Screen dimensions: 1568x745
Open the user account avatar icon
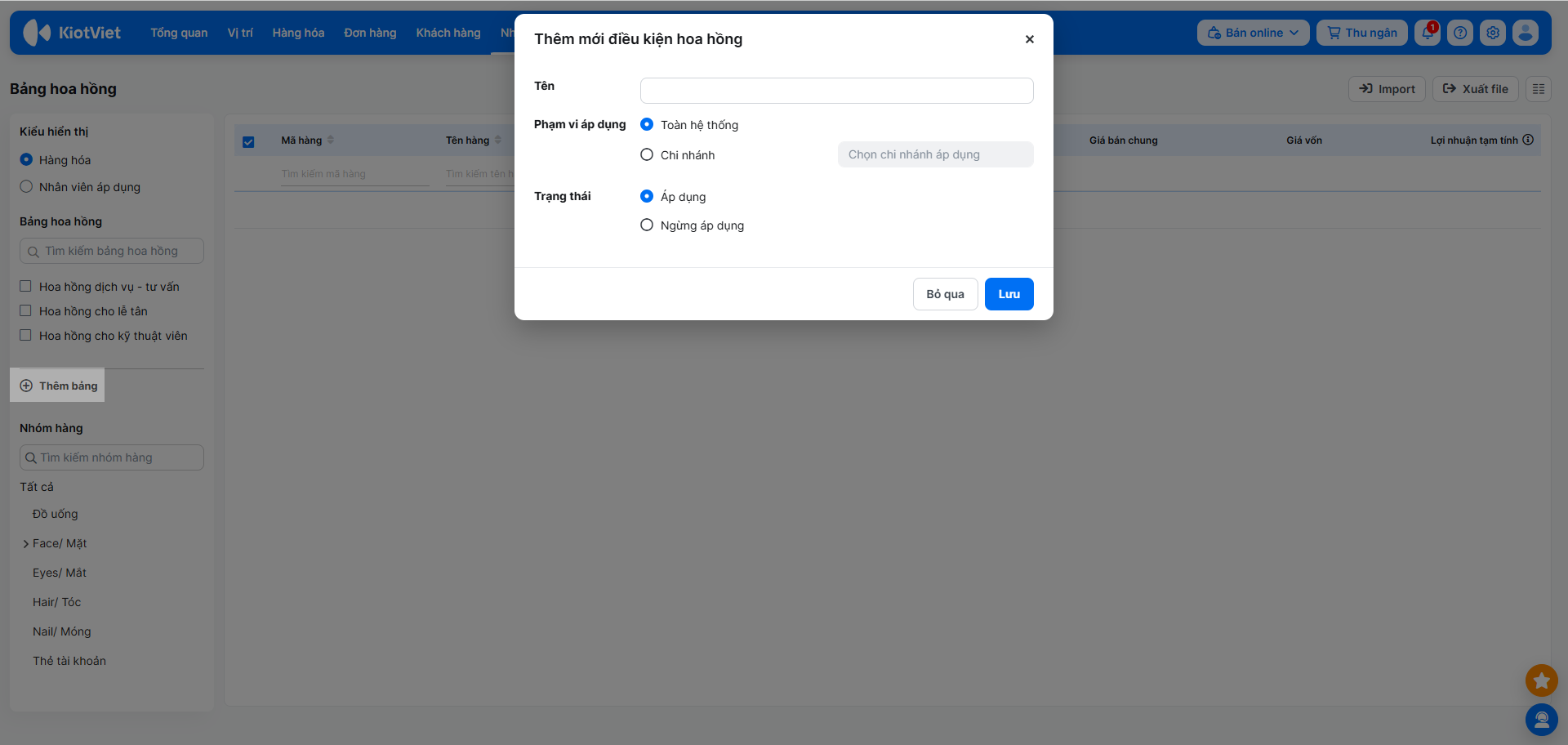pyautogui.click(x=1526, y=33)
